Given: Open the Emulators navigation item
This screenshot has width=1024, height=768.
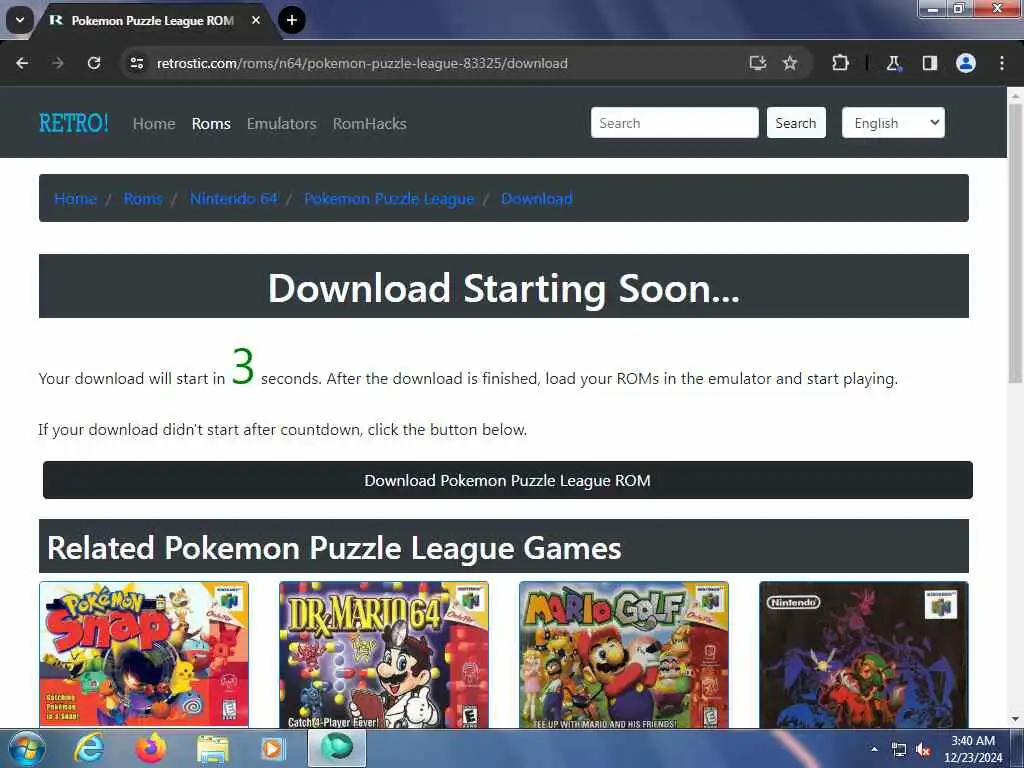Looking at the screenshot, I should [281, 123].
